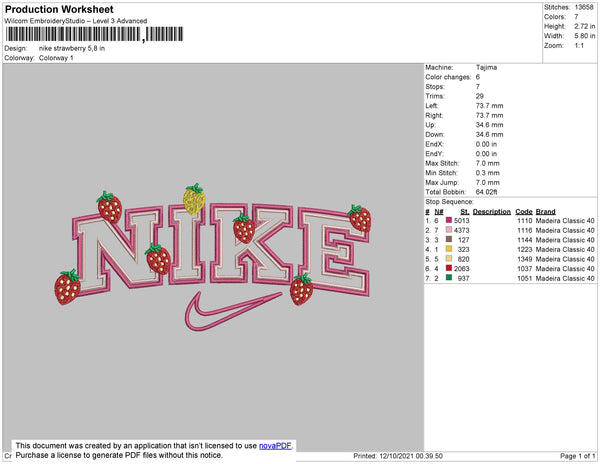
Task: Click the stitches count '13658'
Action: 584,7
